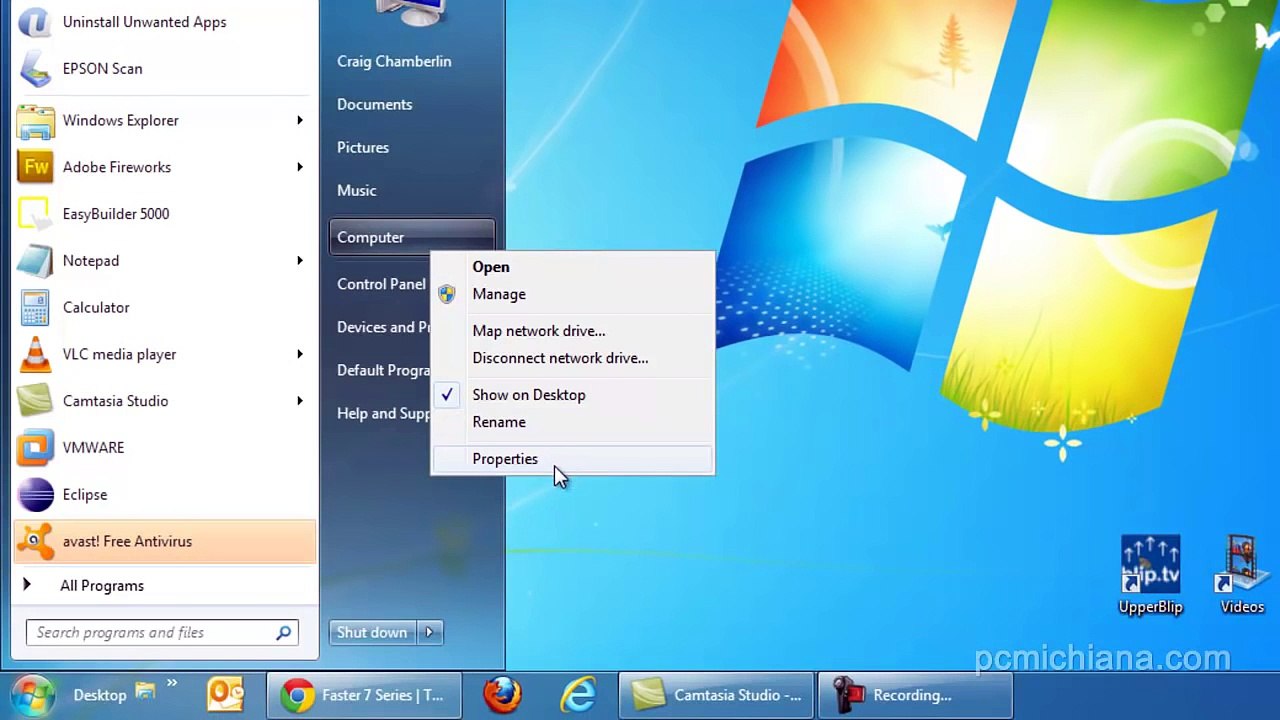Open Music from the Start menu
This screenshot has height=720, width=1280.
(x=357, y=190)
